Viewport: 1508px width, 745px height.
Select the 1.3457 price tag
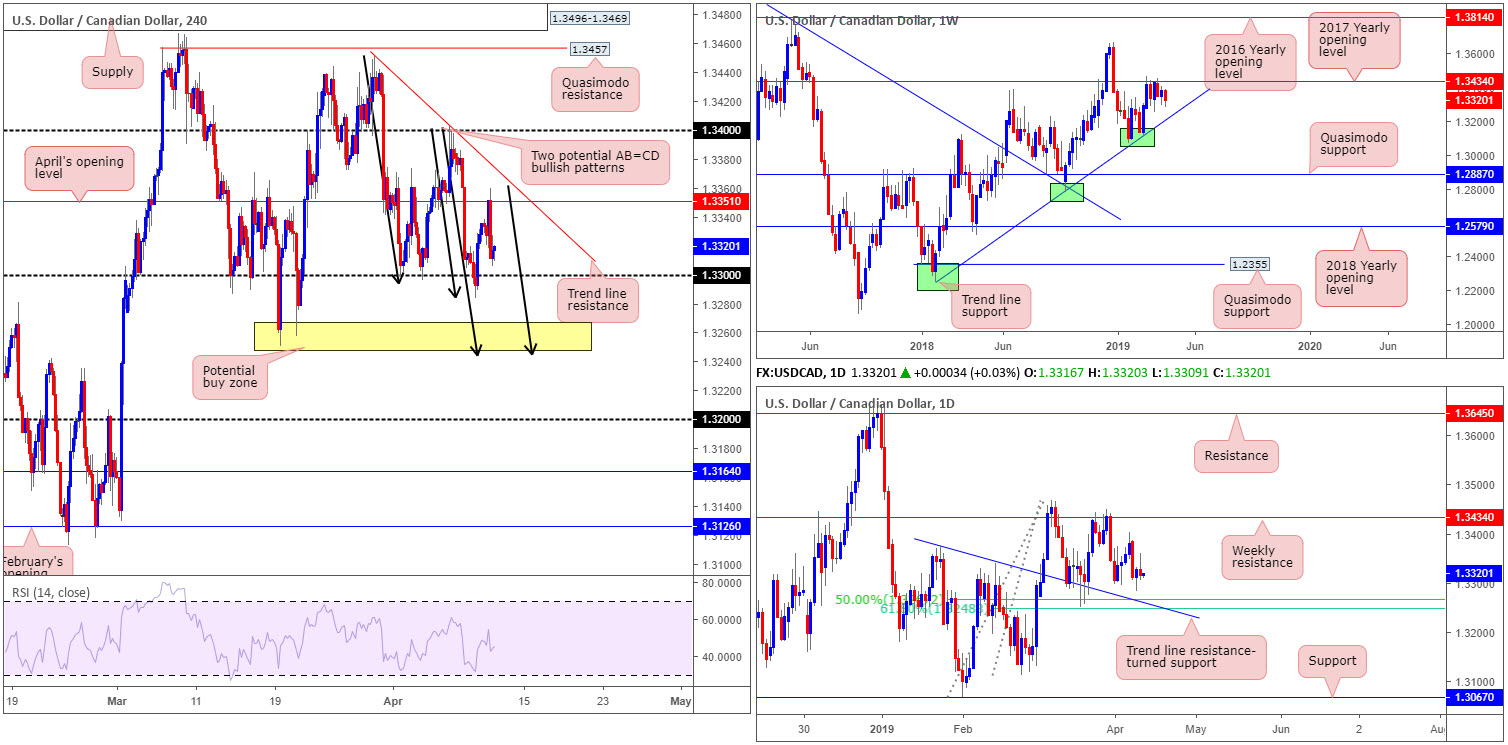click(x=590, y=48)
